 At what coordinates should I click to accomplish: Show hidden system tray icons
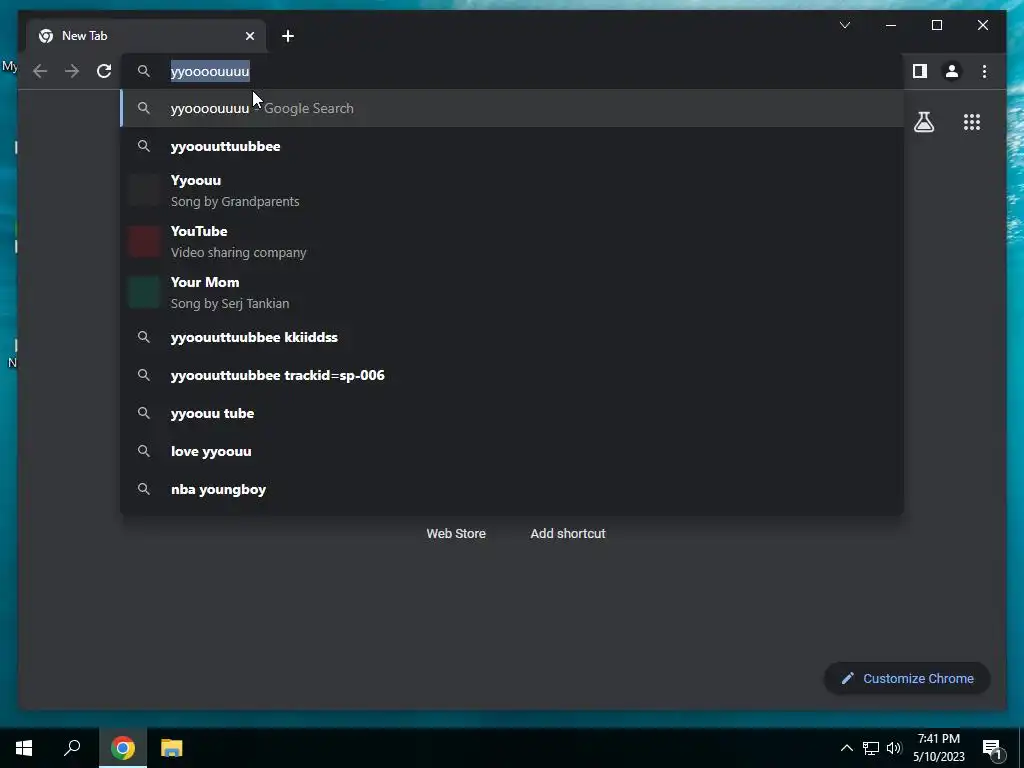click(x=846, y=748)
